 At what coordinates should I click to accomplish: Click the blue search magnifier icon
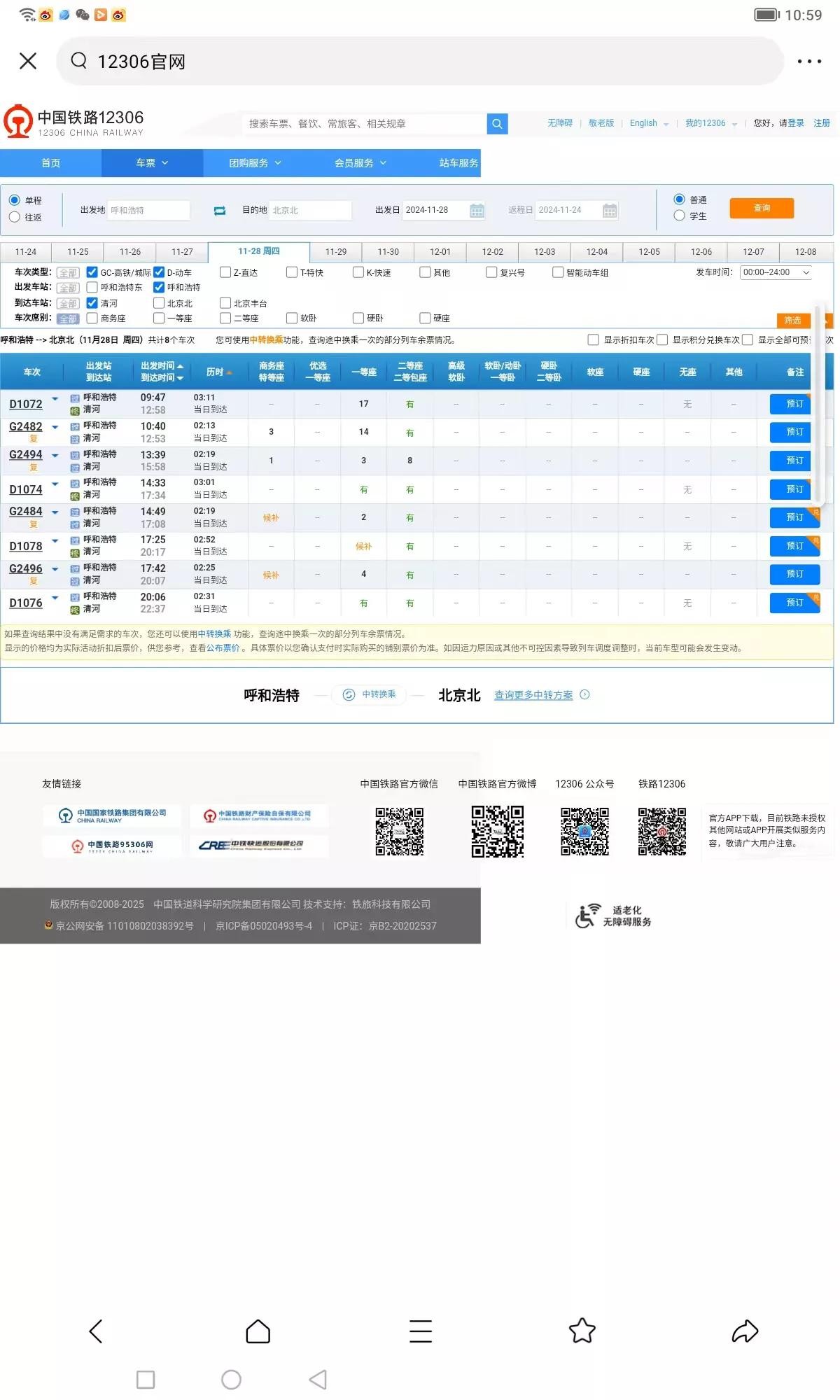point(497,124)
